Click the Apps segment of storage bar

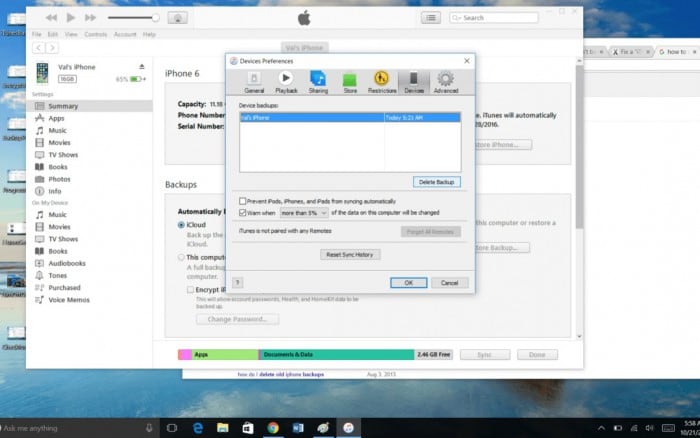click(225, 355)
